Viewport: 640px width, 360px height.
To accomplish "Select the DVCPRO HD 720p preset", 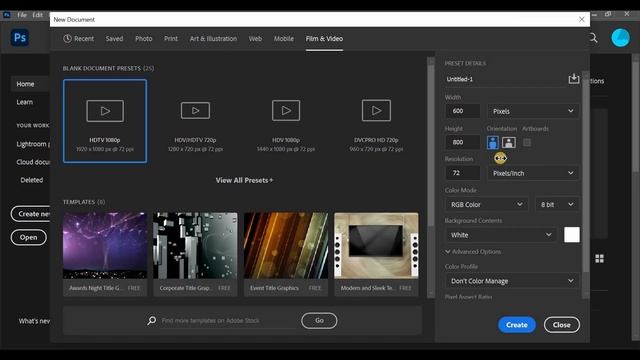I will point(376,121).
